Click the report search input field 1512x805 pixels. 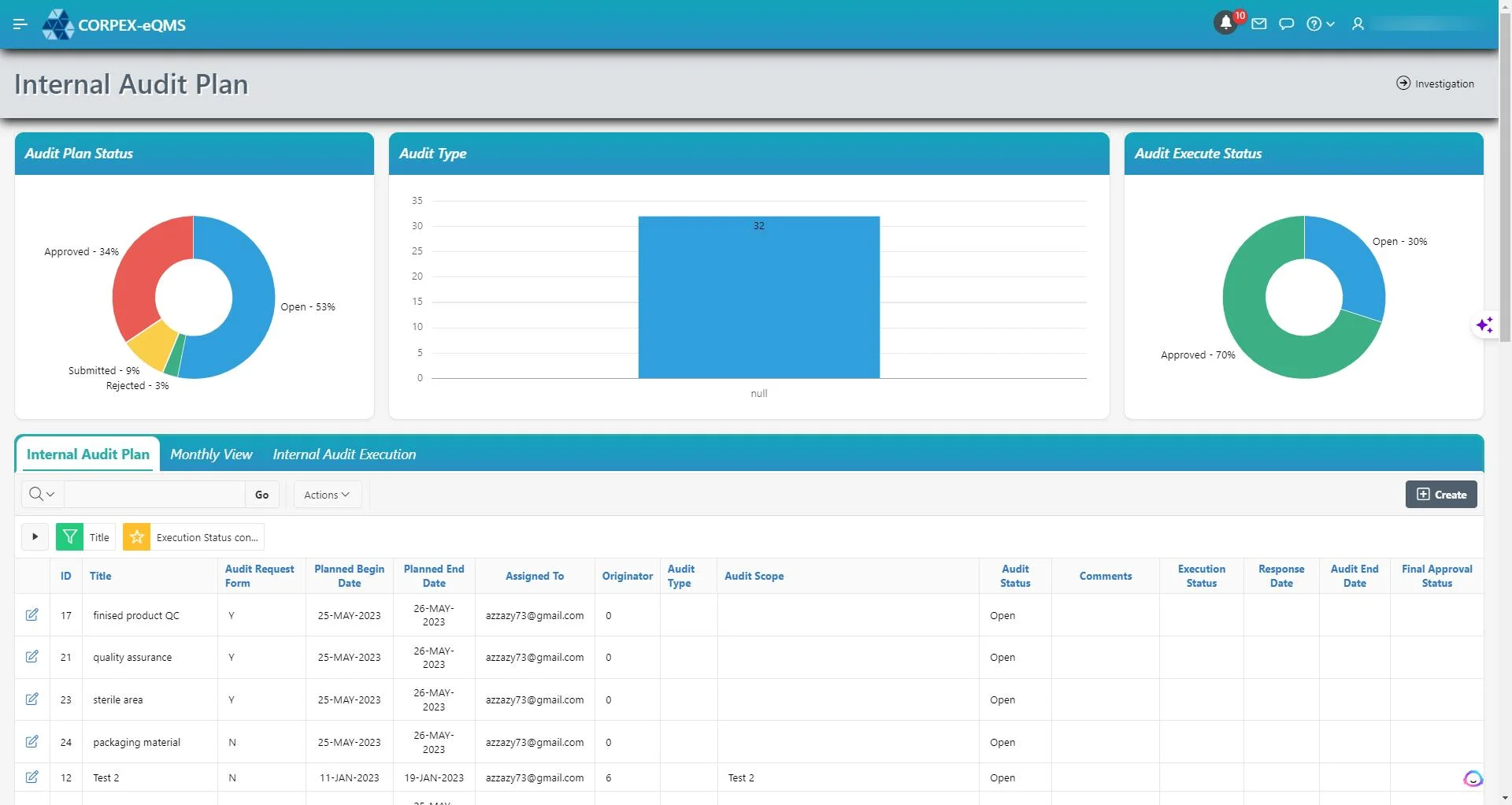(155, 495)
